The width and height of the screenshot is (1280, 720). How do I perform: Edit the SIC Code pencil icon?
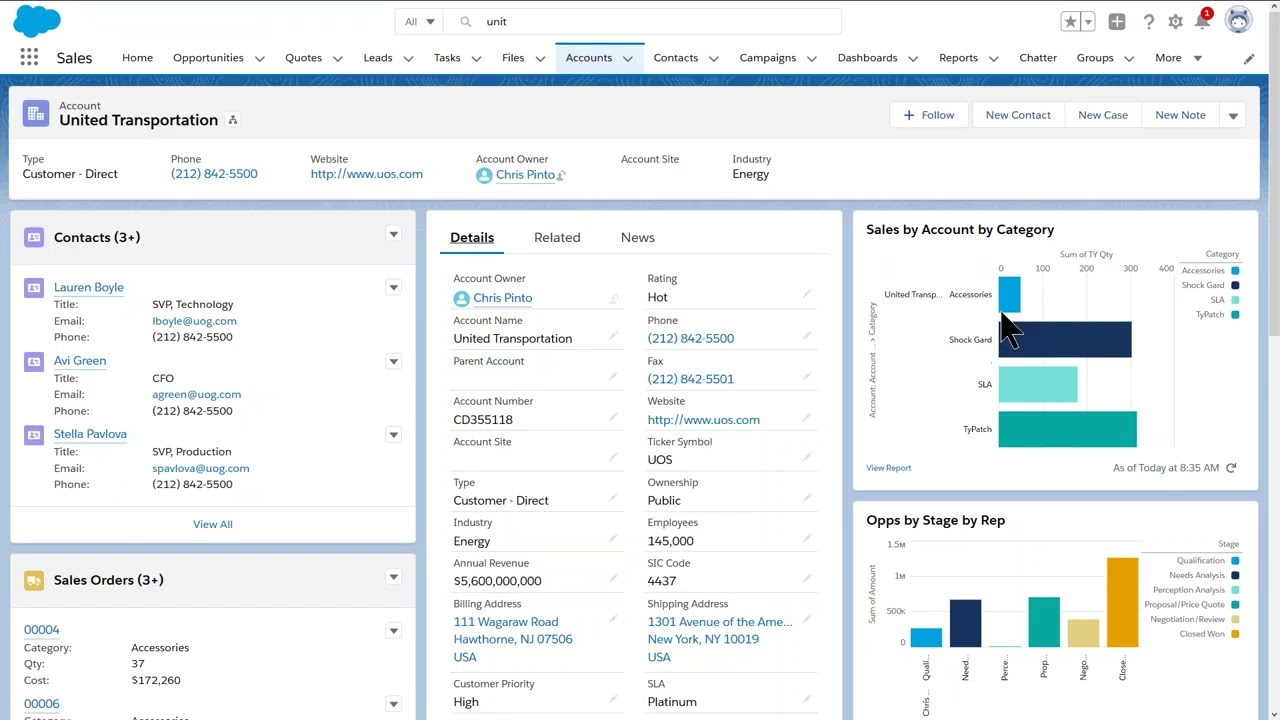coord(807,578)
